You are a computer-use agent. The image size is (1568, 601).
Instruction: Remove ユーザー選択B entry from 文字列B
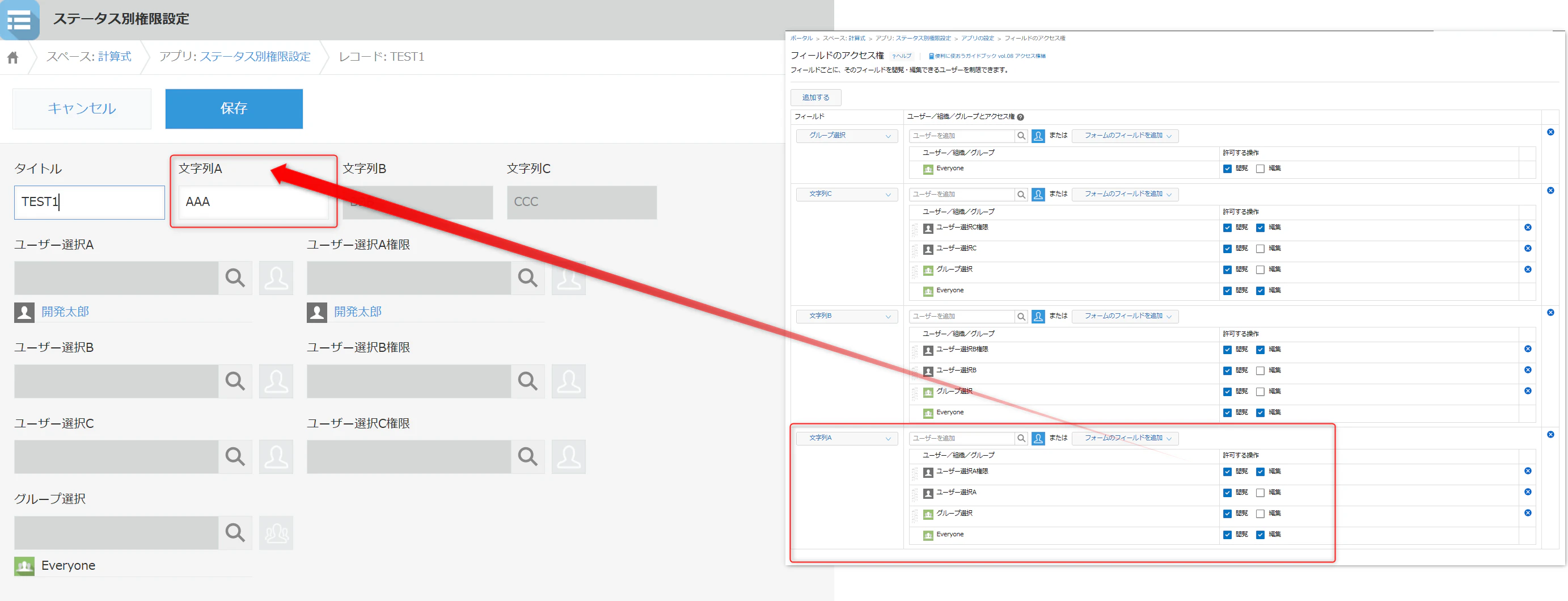click(1528, 370)
